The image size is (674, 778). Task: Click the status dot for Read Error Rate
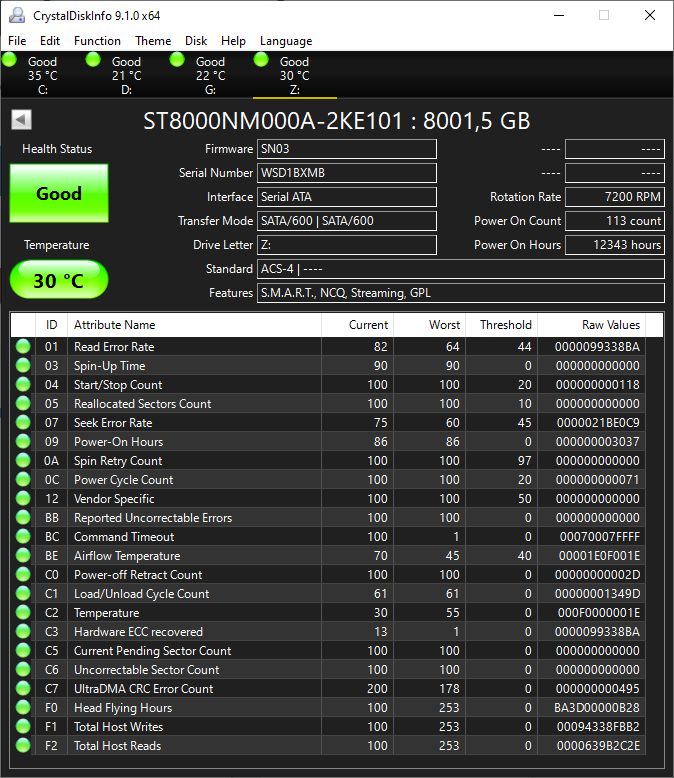pos(23,346)
